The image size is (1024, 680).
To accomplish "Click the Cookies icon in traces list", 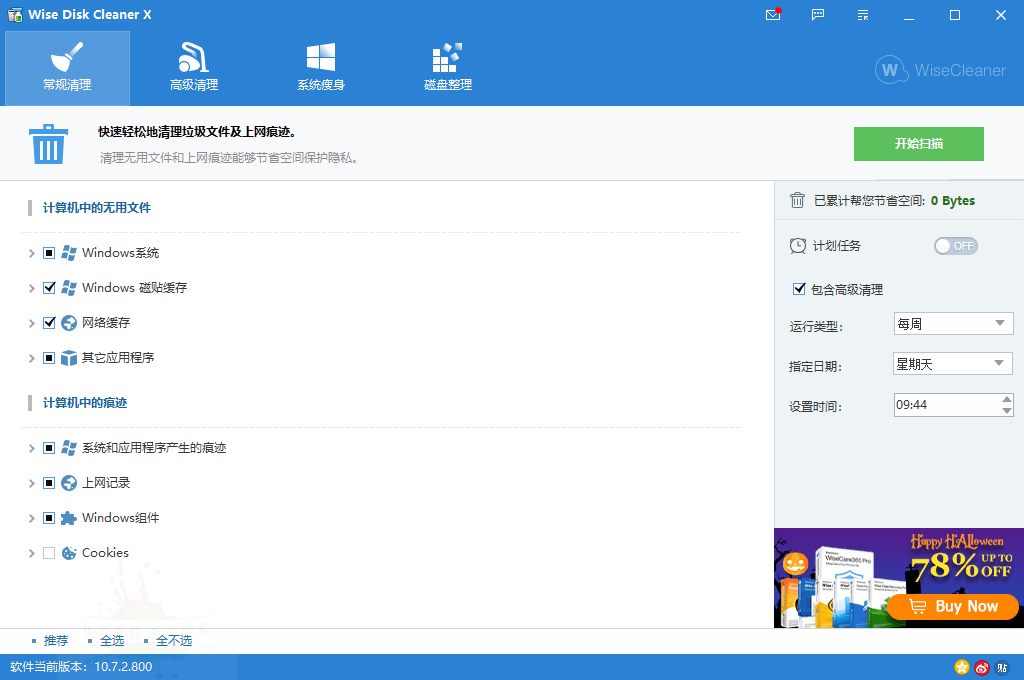I will (x=69, y=552).
